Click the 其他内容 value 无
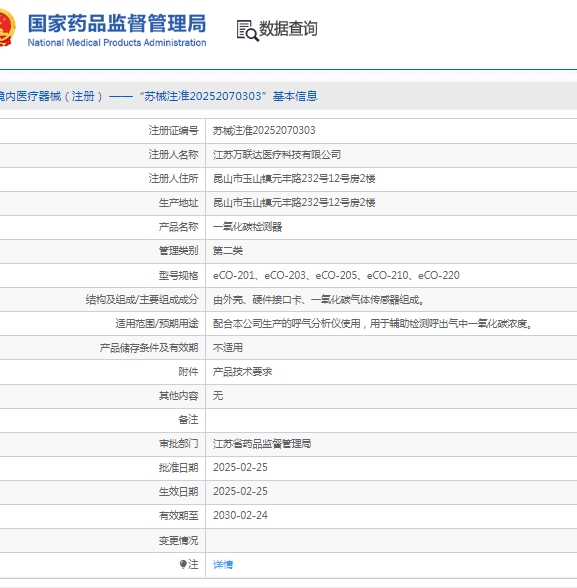The height and width of the screenshot is (588, 577). 218,396
